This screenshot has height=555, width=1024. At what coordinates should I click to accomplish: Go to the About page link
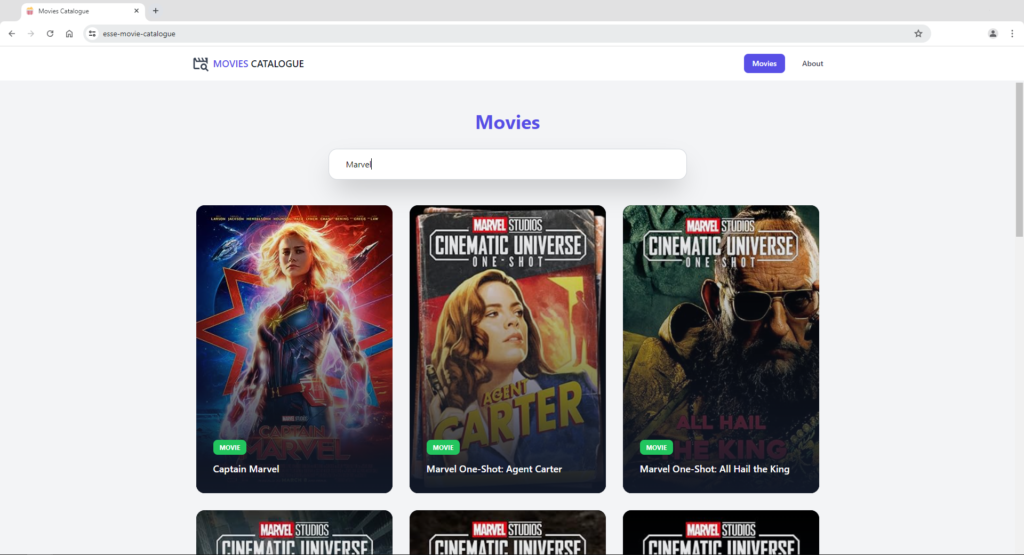point(812,63)
